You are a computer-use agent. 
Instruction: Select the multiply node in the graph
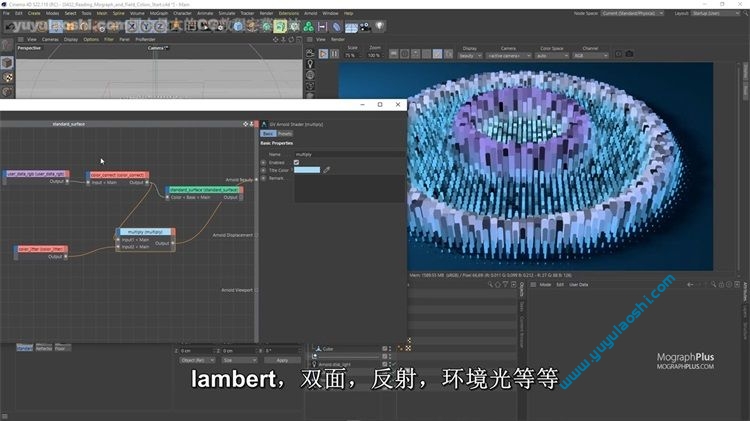coord(145,231)
